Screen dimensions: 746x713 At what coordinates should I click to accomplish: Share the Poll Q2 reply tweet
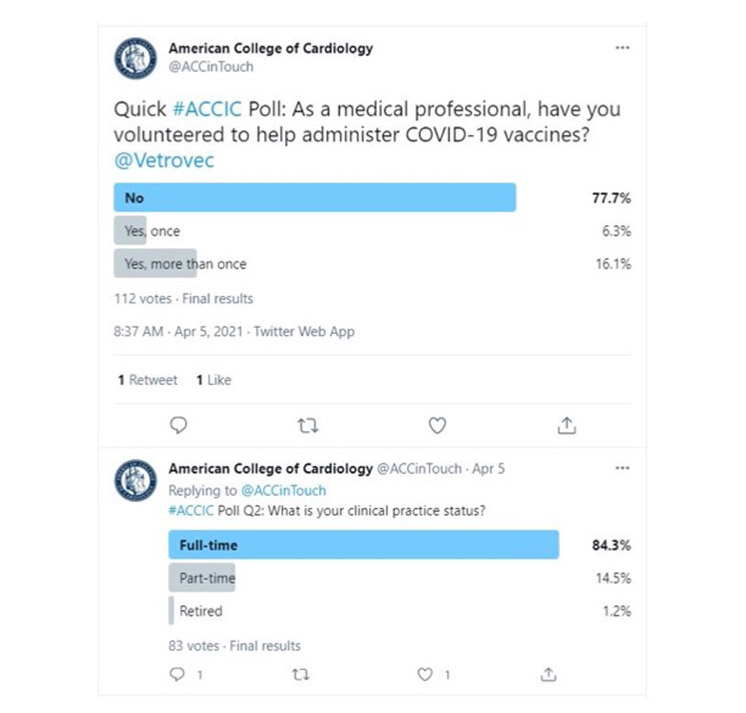(x=547, y=675)
